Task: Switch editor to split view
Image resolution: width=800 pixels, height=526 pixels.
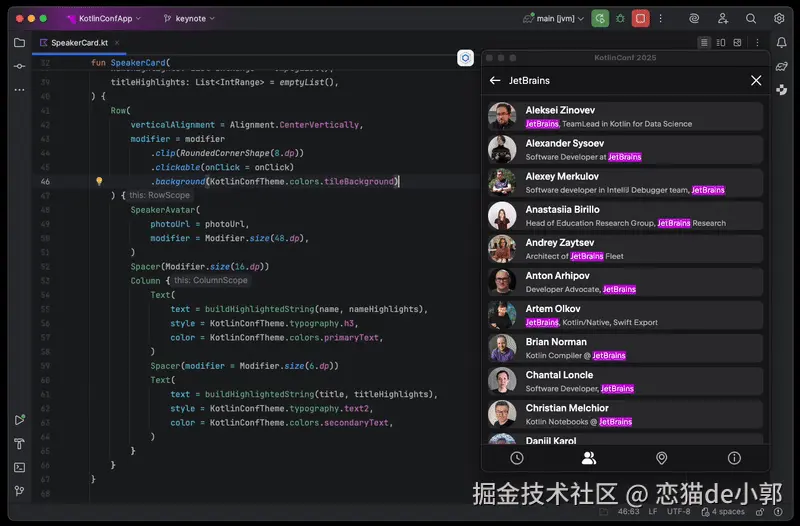Action: 721,43
